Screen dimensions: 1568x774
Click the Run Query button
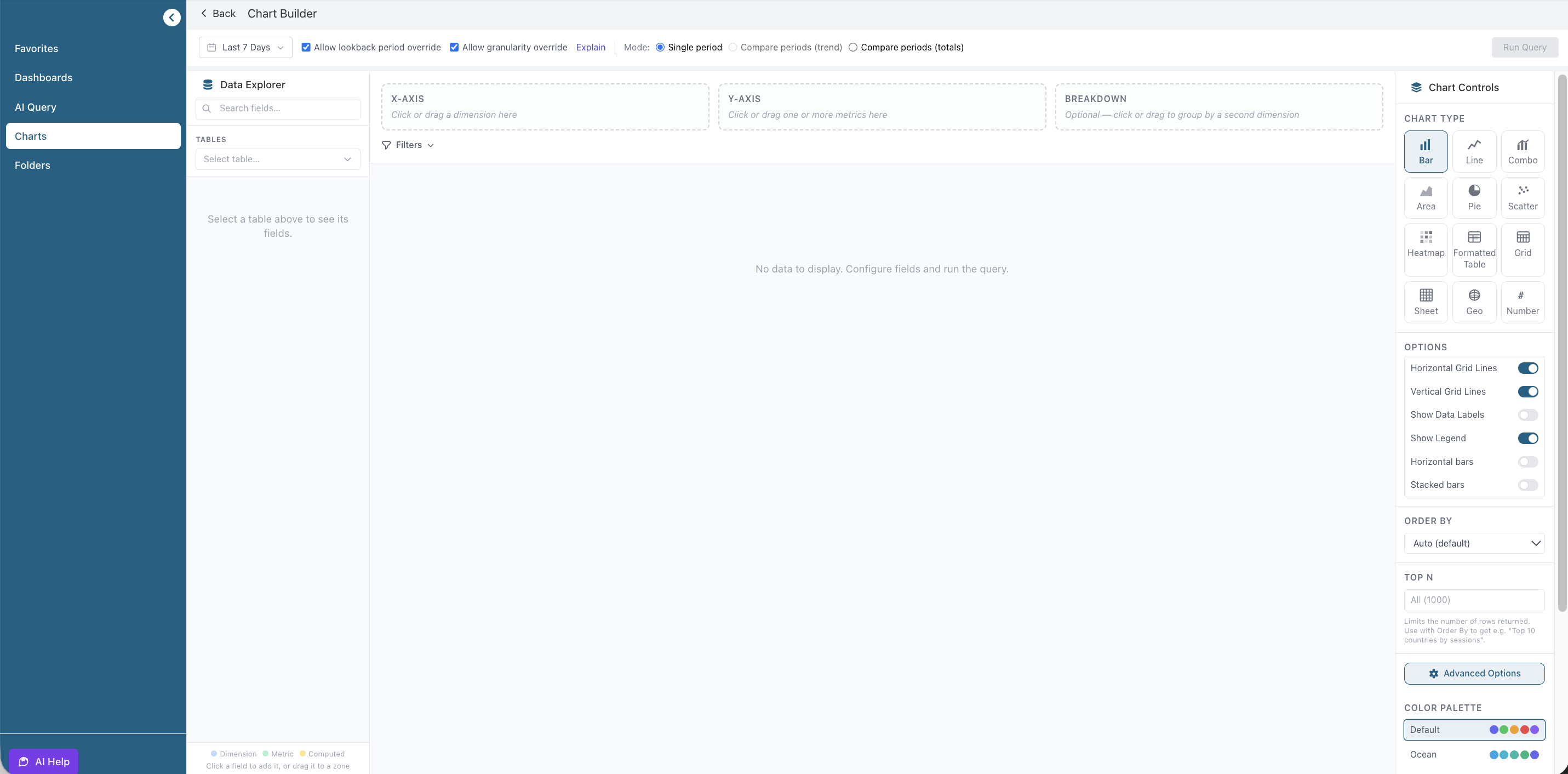[1524, 48]
